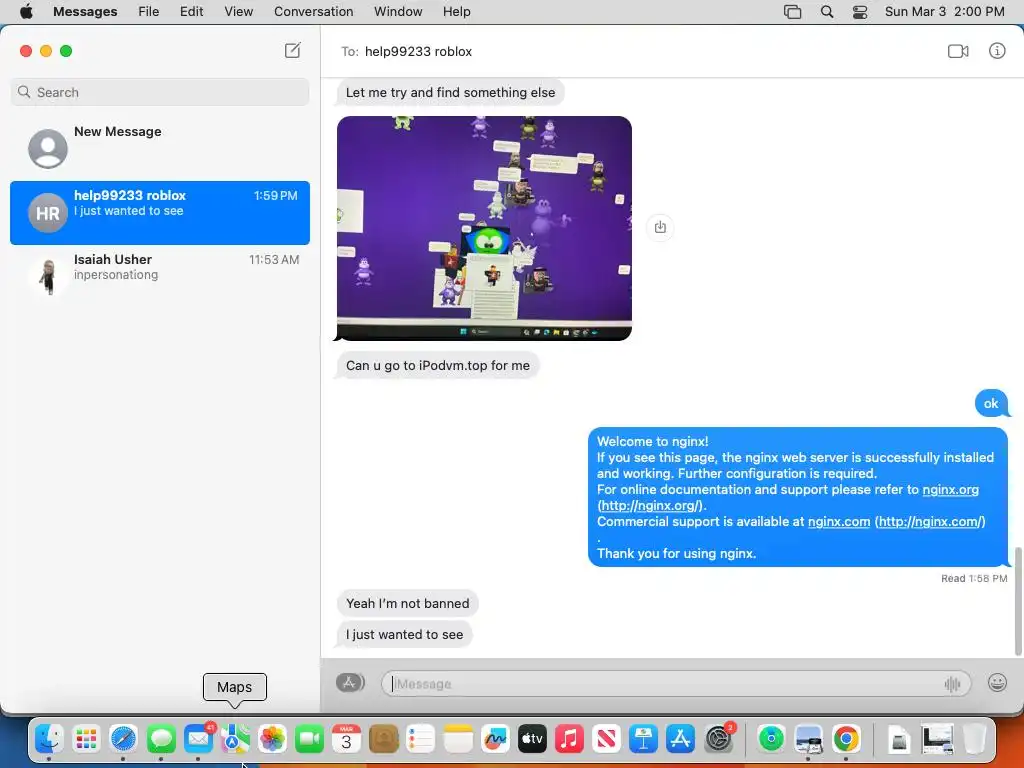The width and height of the screenshot is (1024, 768).
Task: Start a video call with help99233 roblox
Action: coord(958,51)
